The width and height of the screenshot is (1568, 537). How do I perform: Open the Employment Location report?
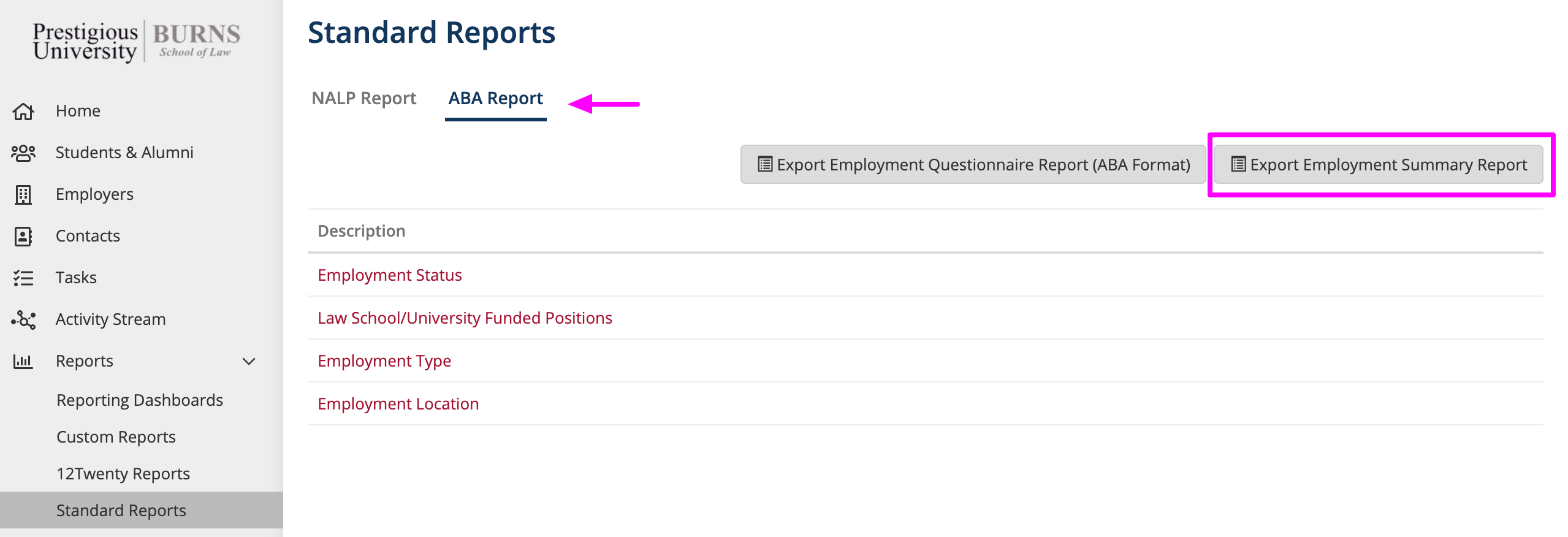click(398, 404)
